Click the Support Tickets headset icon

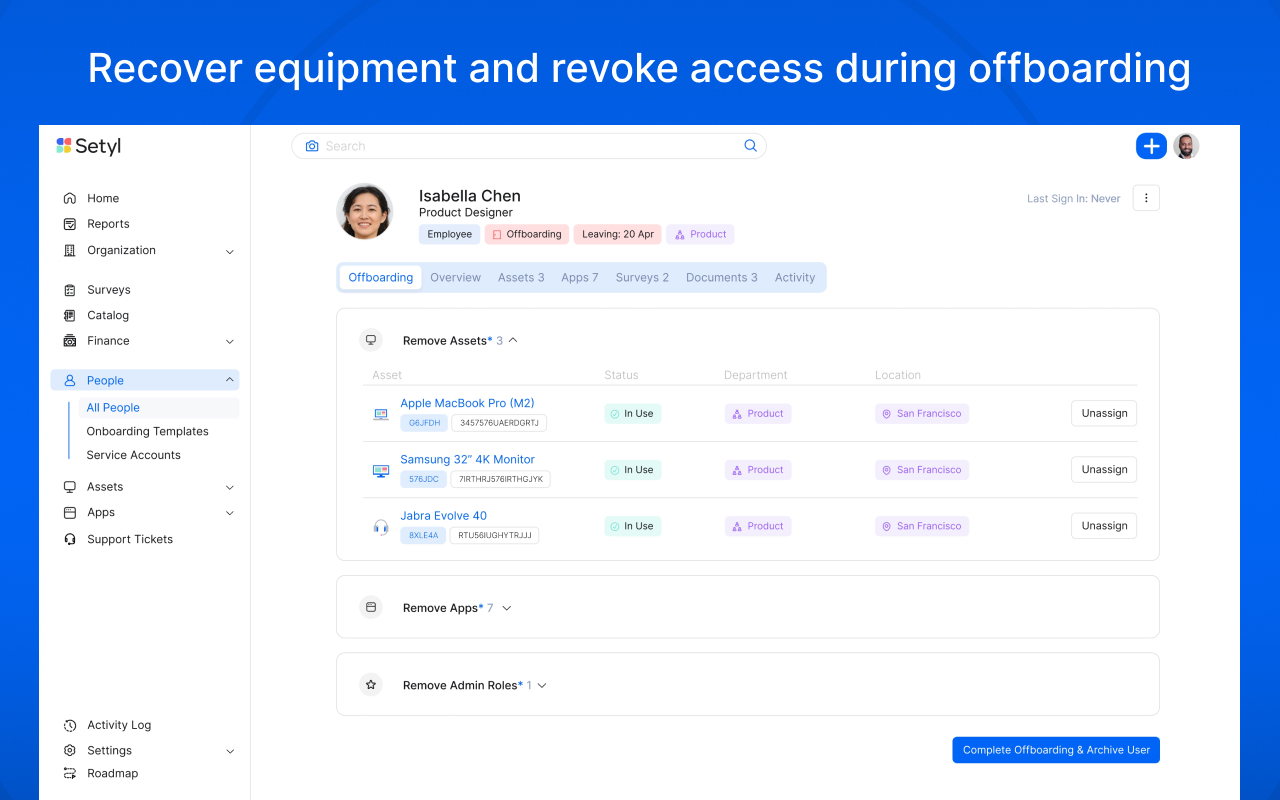[69, 539]
